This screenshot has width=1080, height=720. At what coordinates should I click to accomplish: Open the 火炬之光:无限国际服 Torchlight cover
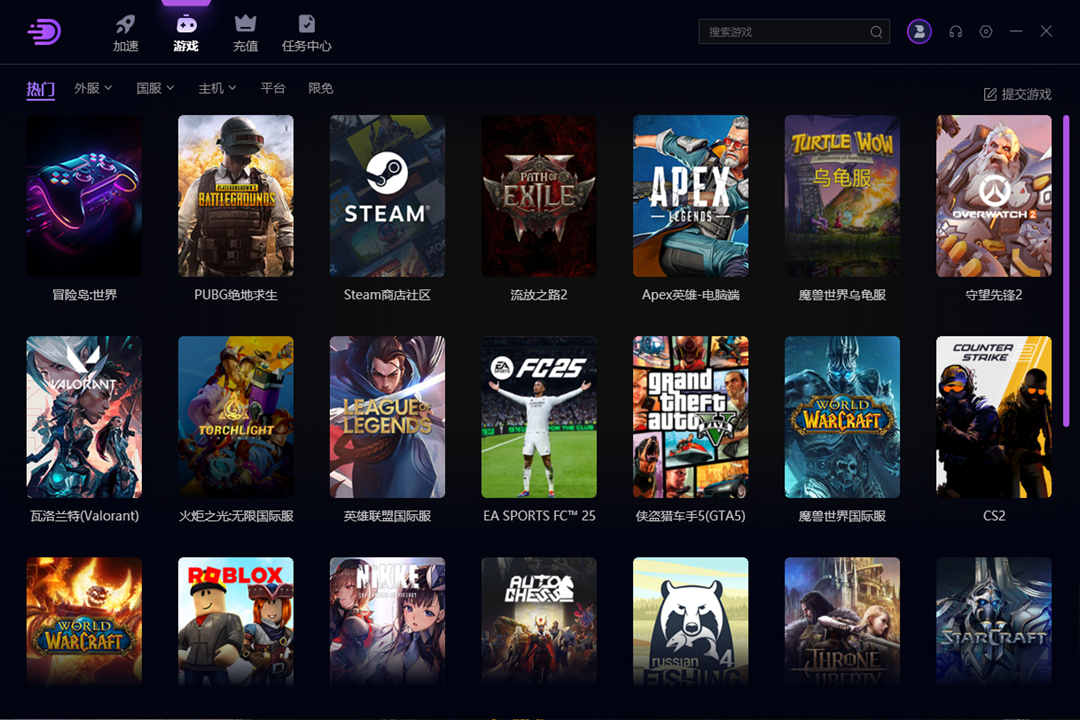click(236, 417)
